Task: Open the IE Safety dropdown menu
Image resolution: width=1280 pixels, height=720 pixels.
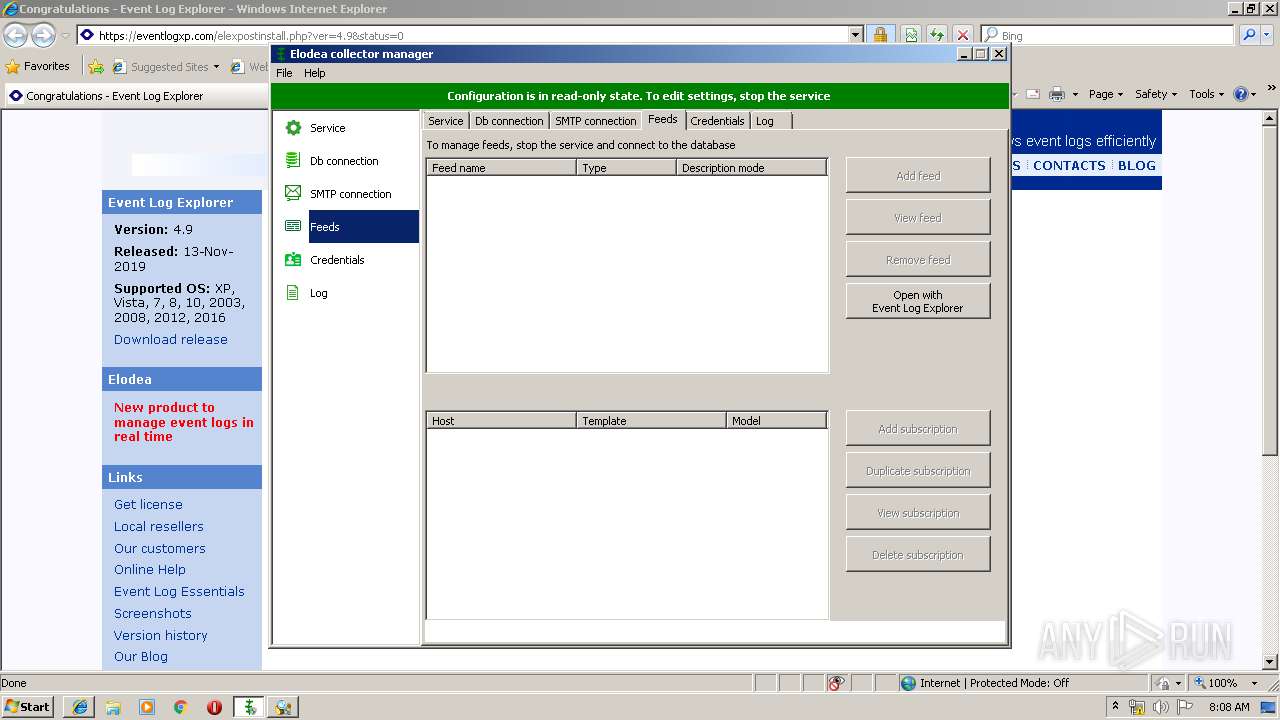Action: tap(1156, 94)
